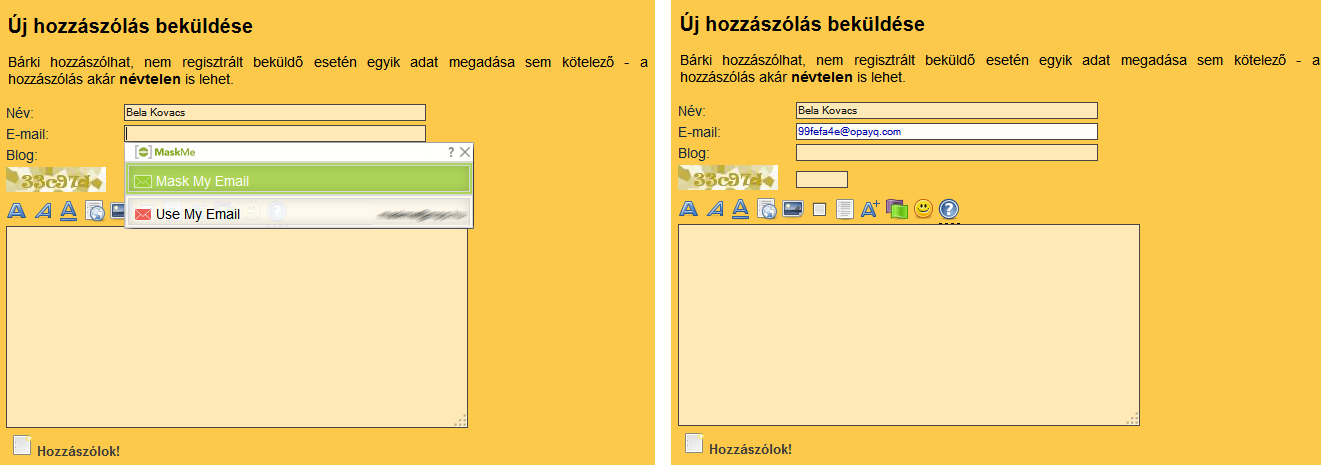Viewport: 1321px width, 465px height.
Task: Click the empty Blog input field
Action: click(x=946, y=153)
